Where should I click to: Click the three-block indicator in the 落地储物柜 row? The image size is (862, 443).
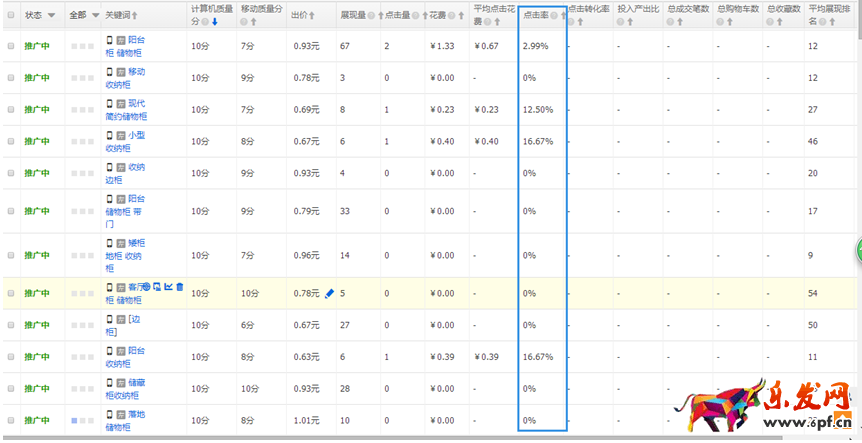(x=82, y=421)
